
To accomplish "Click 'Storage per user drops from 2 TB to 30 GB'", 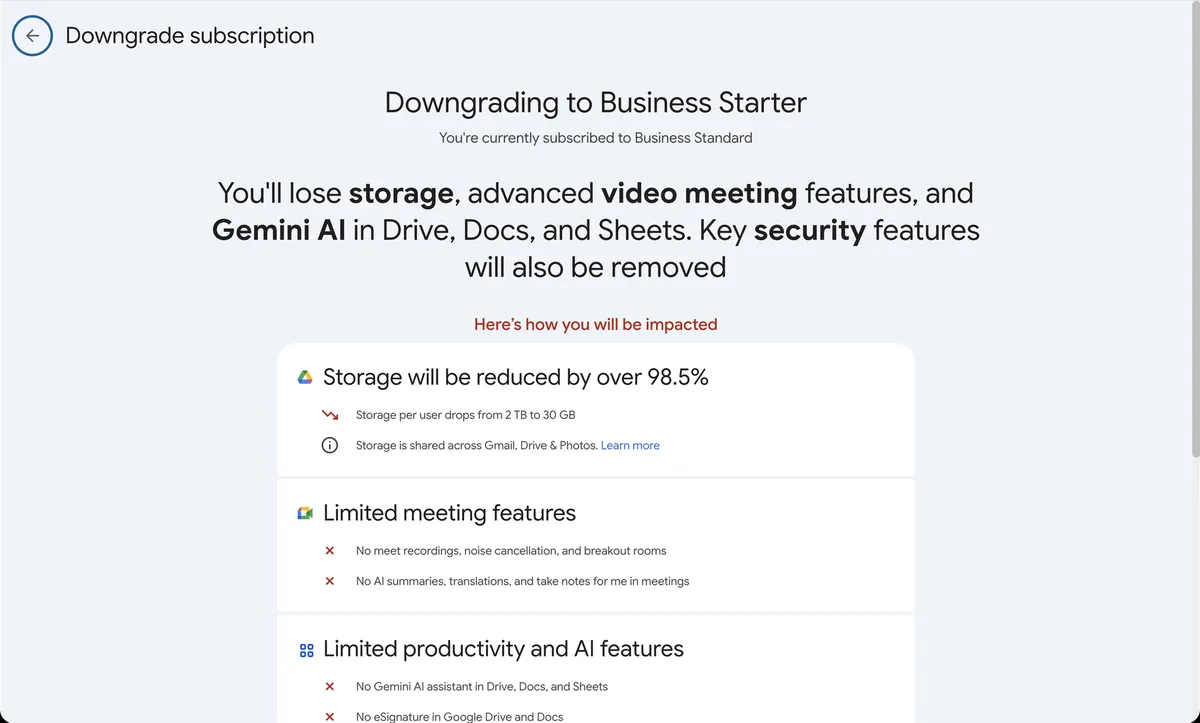I will click(466, 414).
